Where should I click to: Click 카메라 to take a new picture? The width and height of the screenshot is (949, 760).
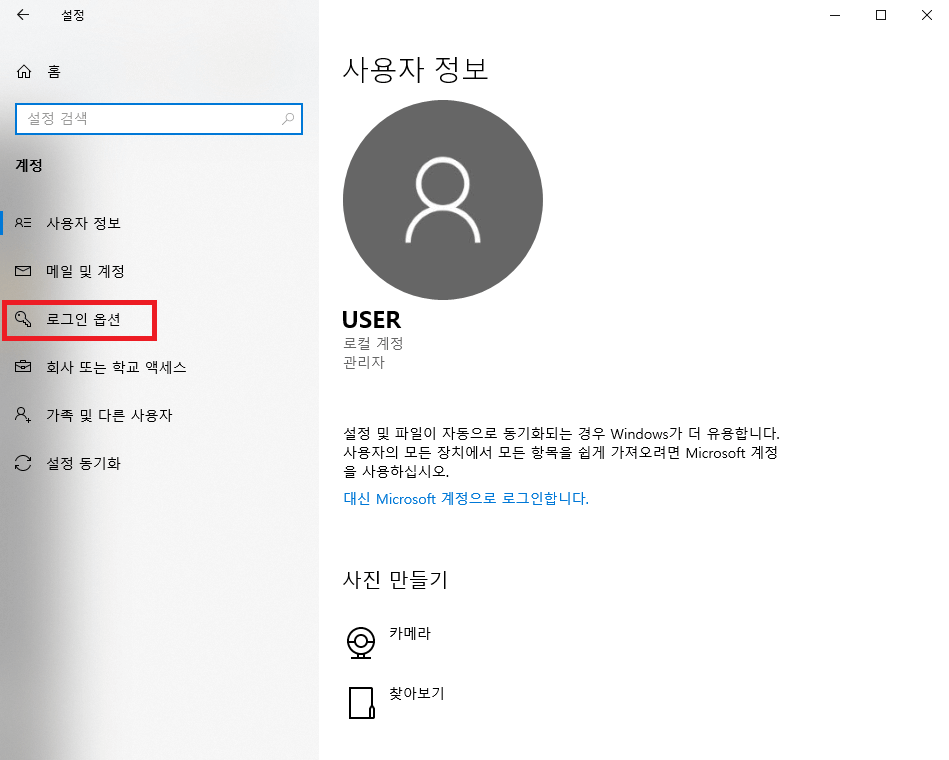click(x=411, y=632)
